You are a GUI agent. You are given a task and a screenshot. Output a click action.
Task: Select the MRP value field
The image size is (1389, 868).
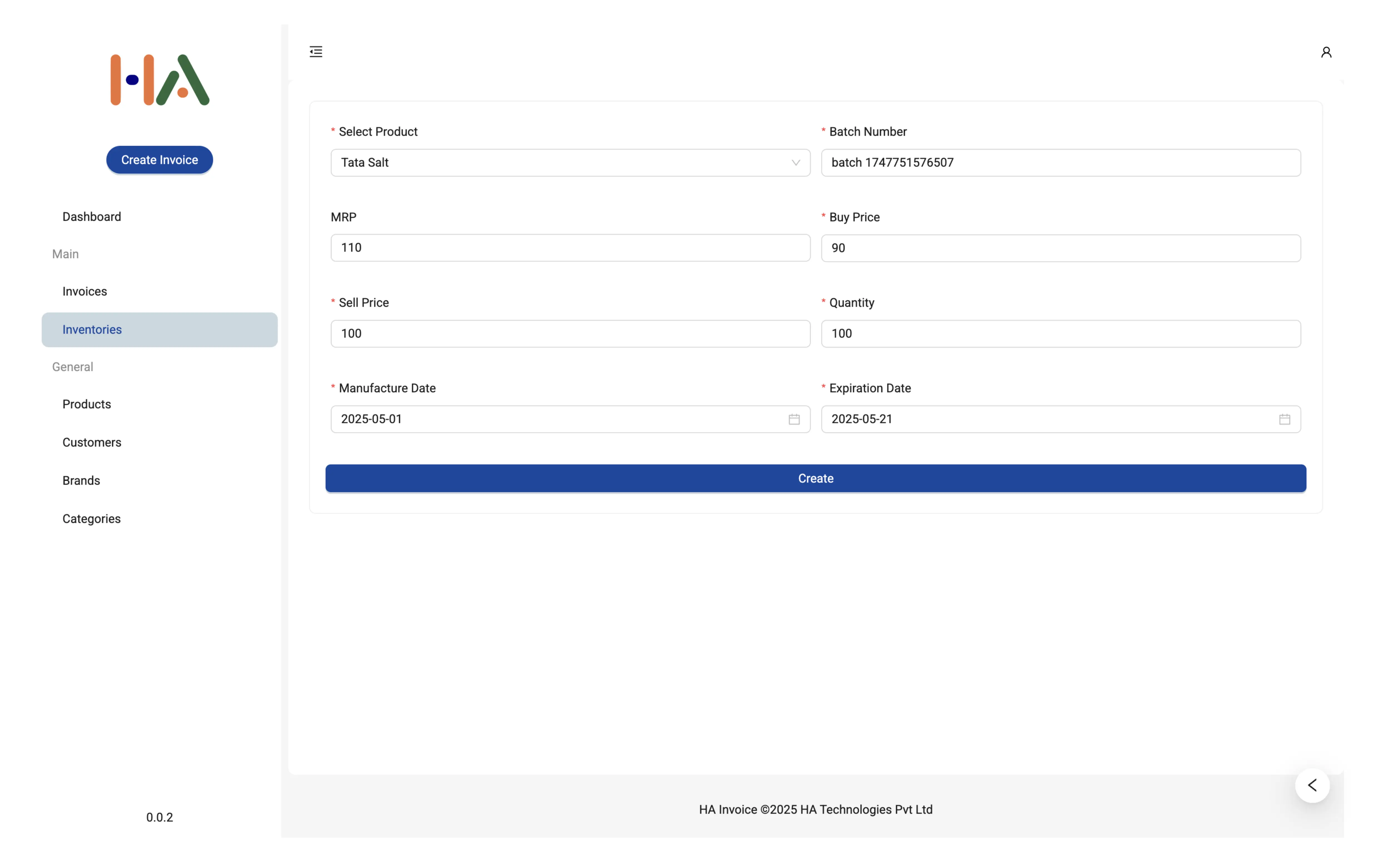click(569, 247)
